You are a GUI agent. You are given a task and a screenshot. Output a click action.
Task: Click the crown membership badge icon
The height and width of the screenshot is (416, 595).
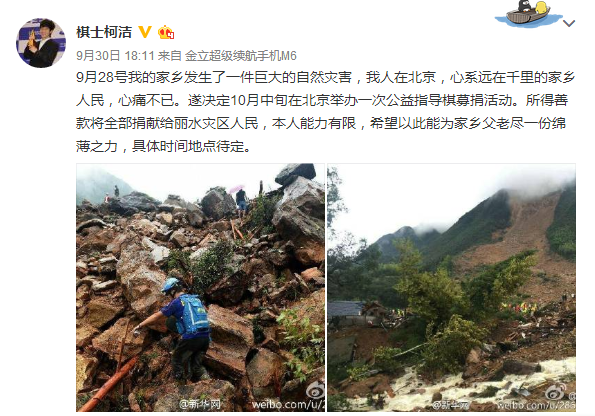[166, 32]
